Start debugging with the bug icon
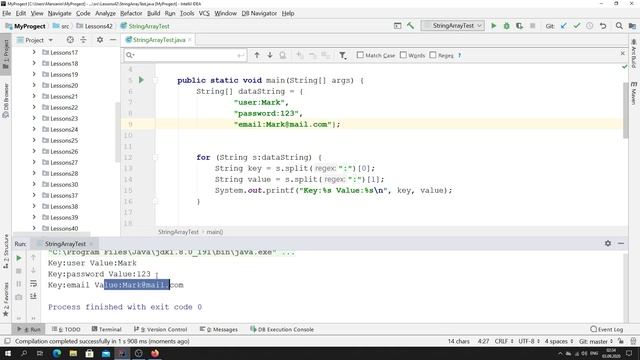Viewport: 640px width, 360px height. coord(507,26)
